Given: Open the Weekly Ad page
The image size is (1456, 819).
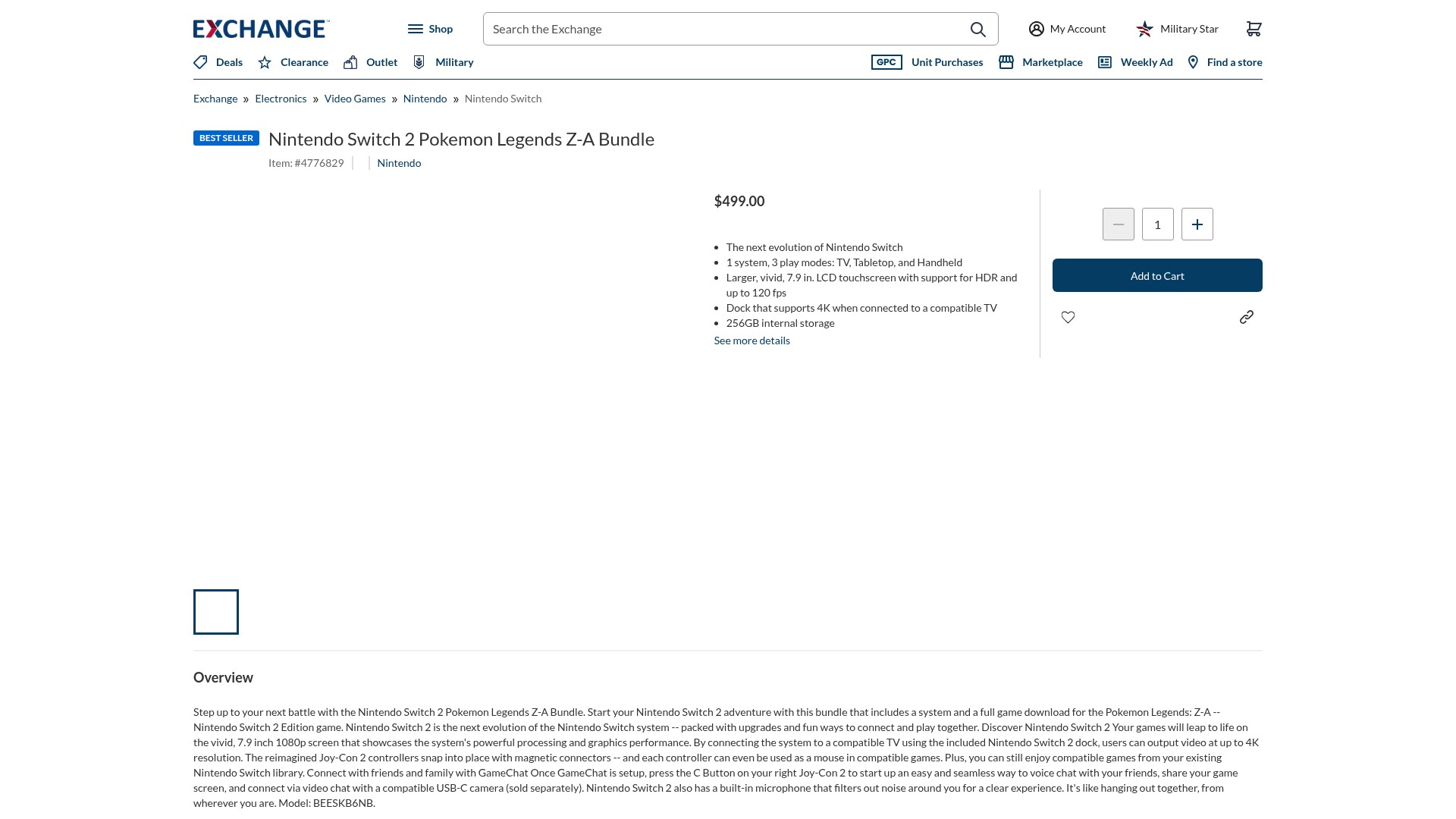Looking at the screenshot, I should point(1135,62).
